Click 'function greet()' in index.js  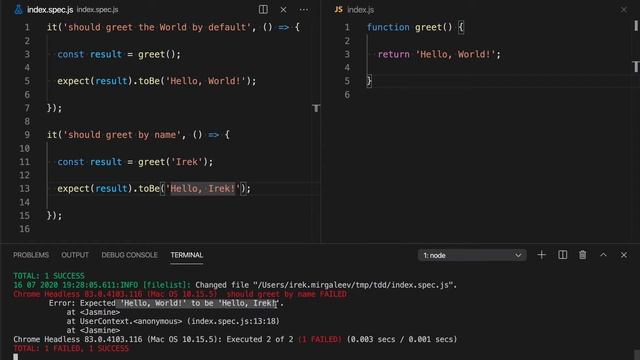[410, 27]
